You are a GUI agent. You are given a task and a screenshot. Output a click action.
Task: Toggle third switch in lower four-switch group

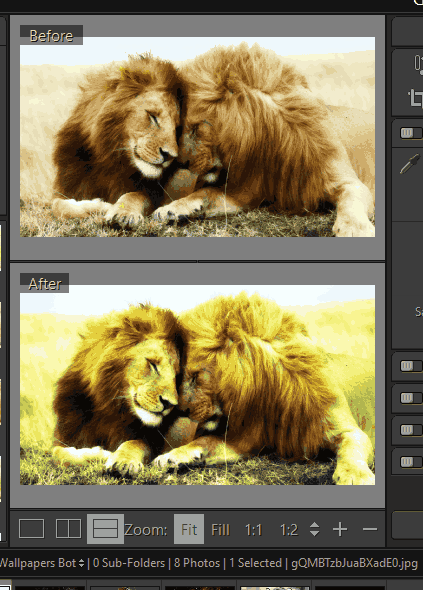pos(411,430)
